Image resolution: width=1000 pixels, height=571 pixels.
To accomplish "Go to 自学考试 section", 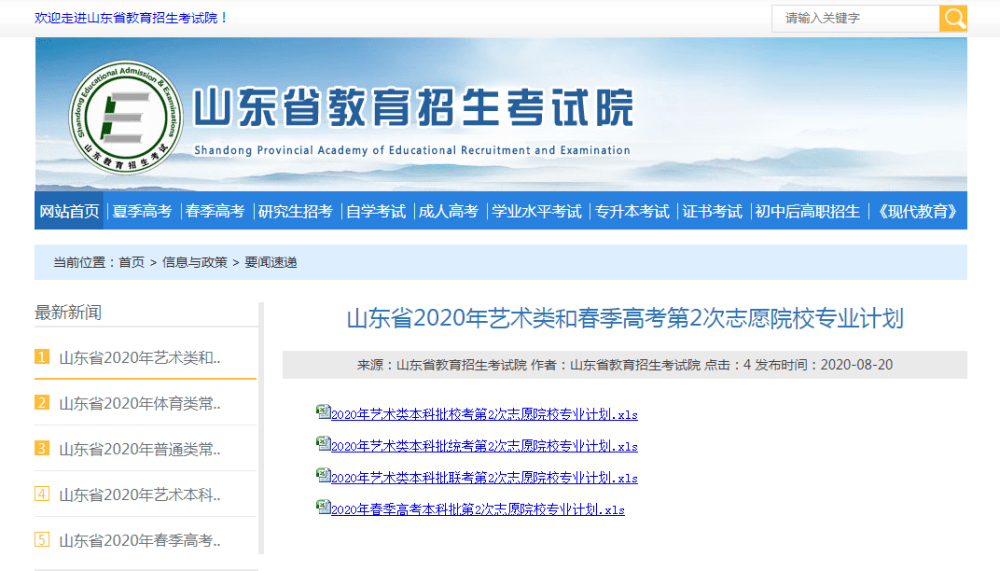I will click(x=376, y=211).
